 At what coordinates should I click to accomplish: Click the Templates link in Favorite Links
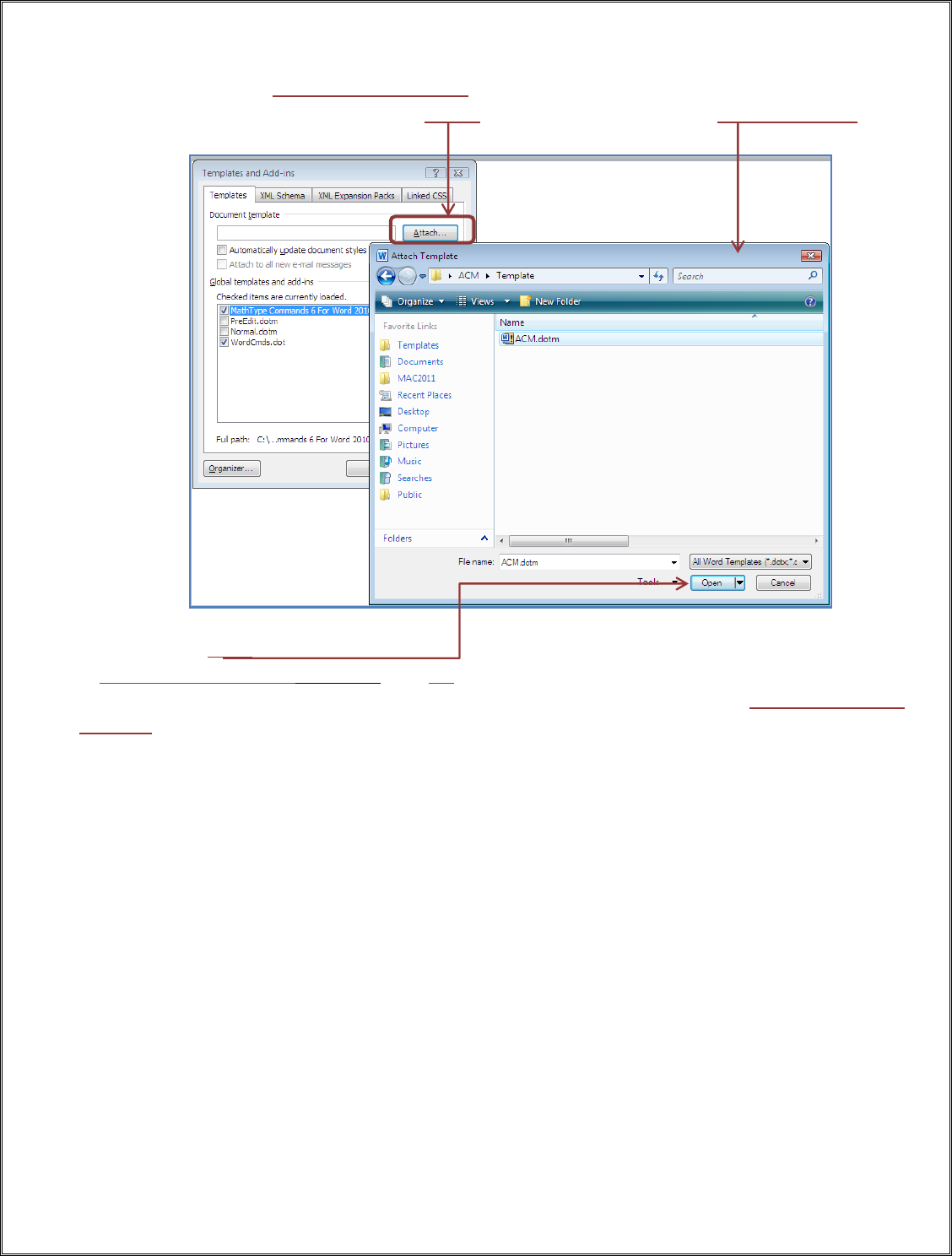(418, 345)
